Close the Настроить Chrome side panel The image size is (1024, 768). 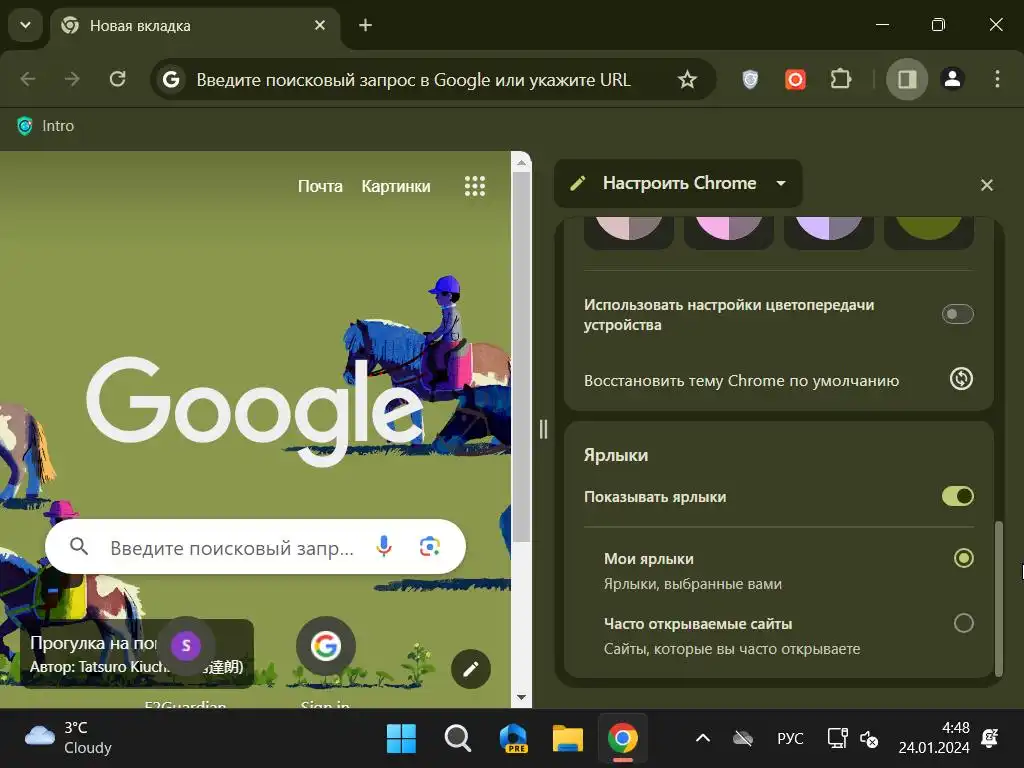[987, 185]
